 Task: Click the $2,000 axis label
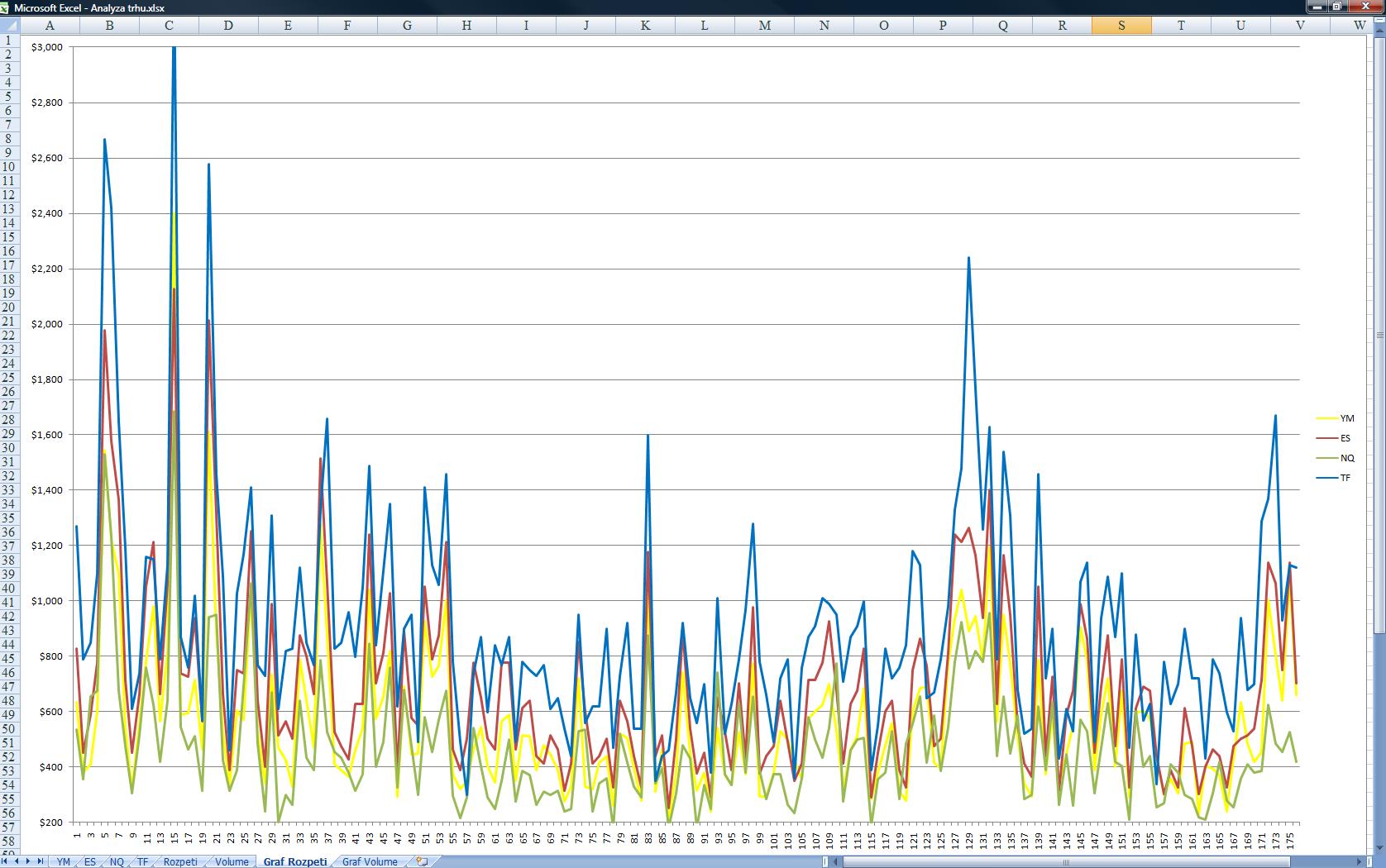(x=47, y=324)
